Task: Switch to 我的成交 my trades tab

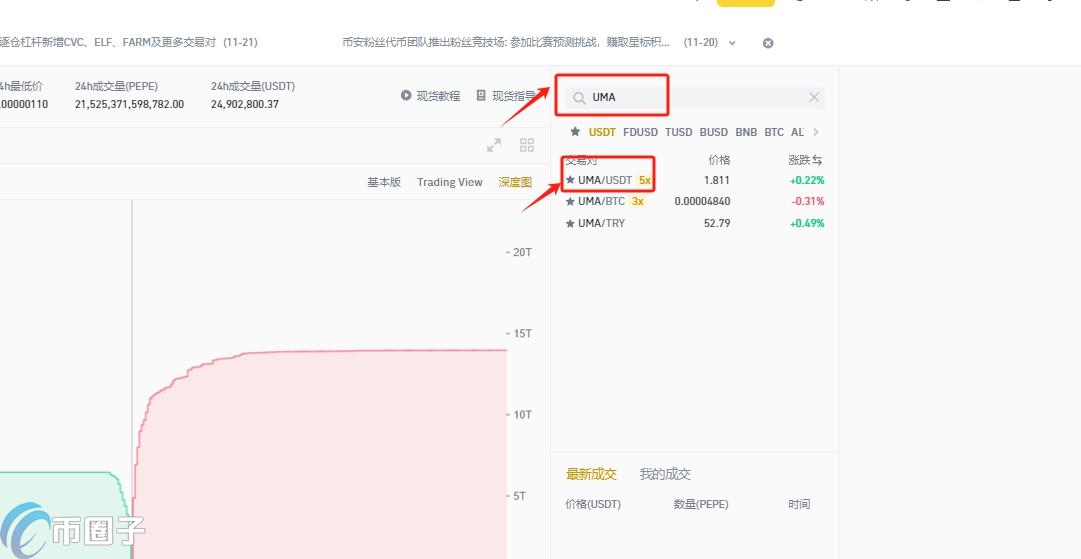Action: [x=665, y=474]
